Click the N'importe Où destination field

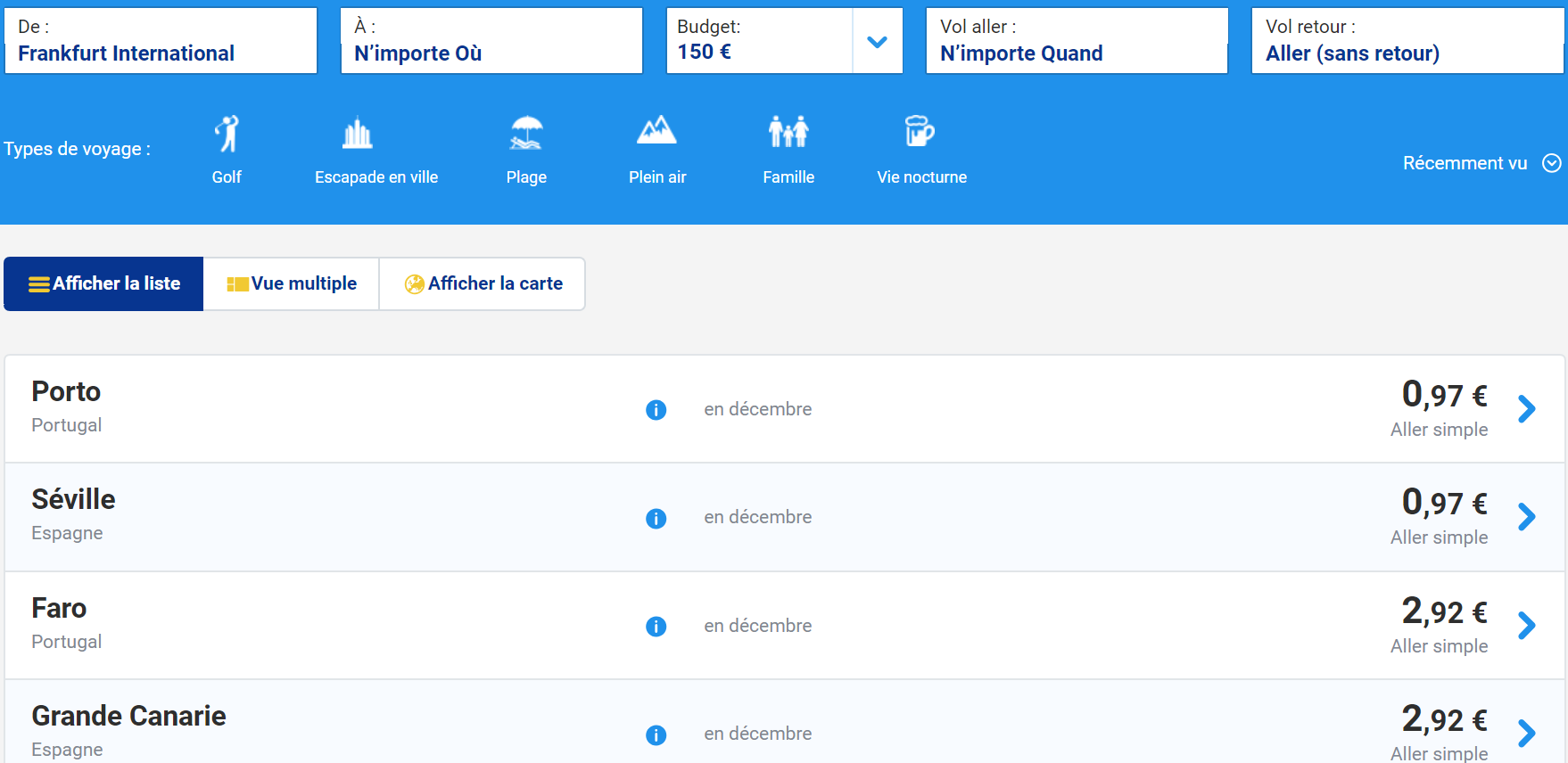pyautogui.click(x=491, y=42)
